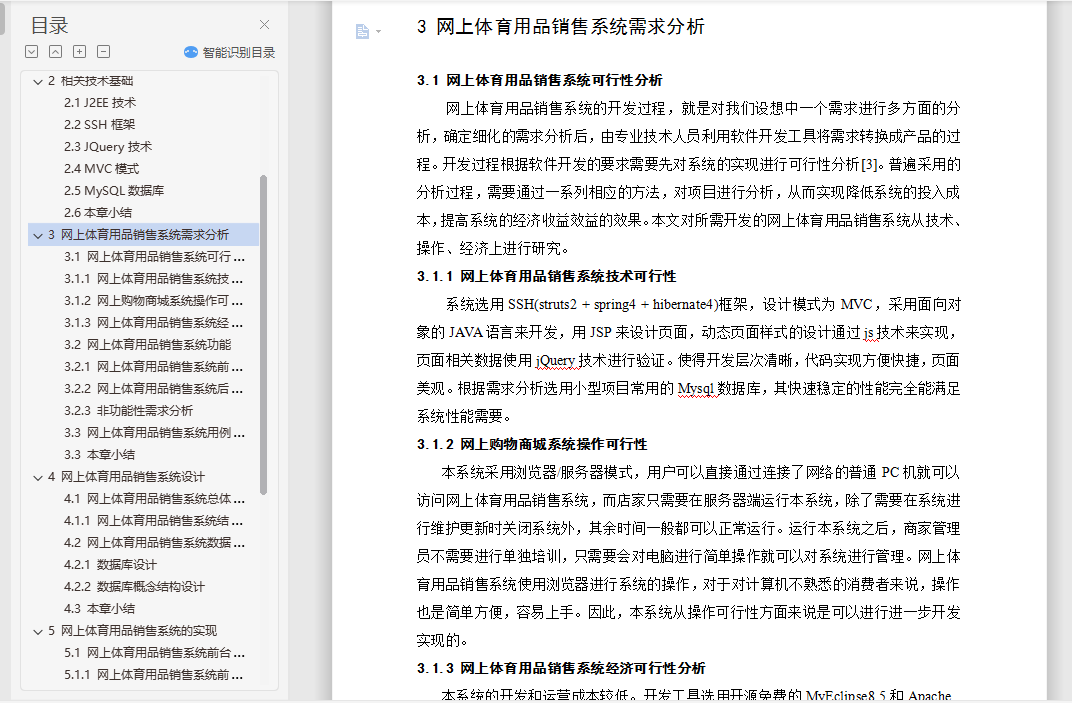The width and height of the screenshot is (1072, 703).
Task: Click heading 3.1.1 网上体育用品销售系统技术可行性
Action: [546, 276]
